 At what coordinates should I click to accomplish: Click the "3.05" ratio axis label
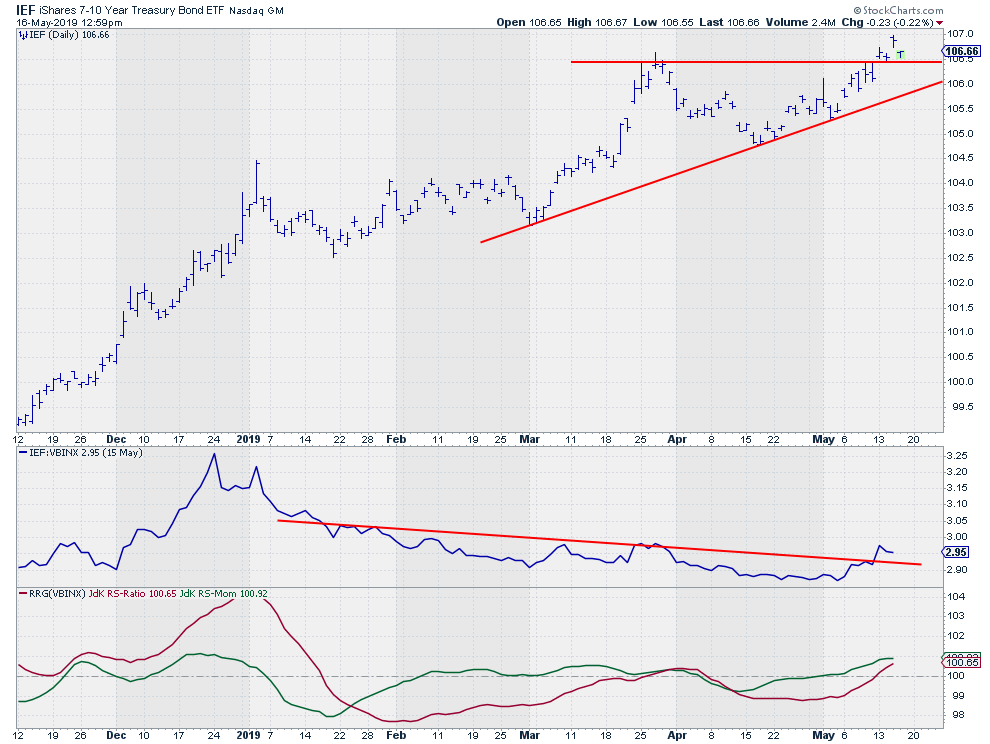pos(957,521)
